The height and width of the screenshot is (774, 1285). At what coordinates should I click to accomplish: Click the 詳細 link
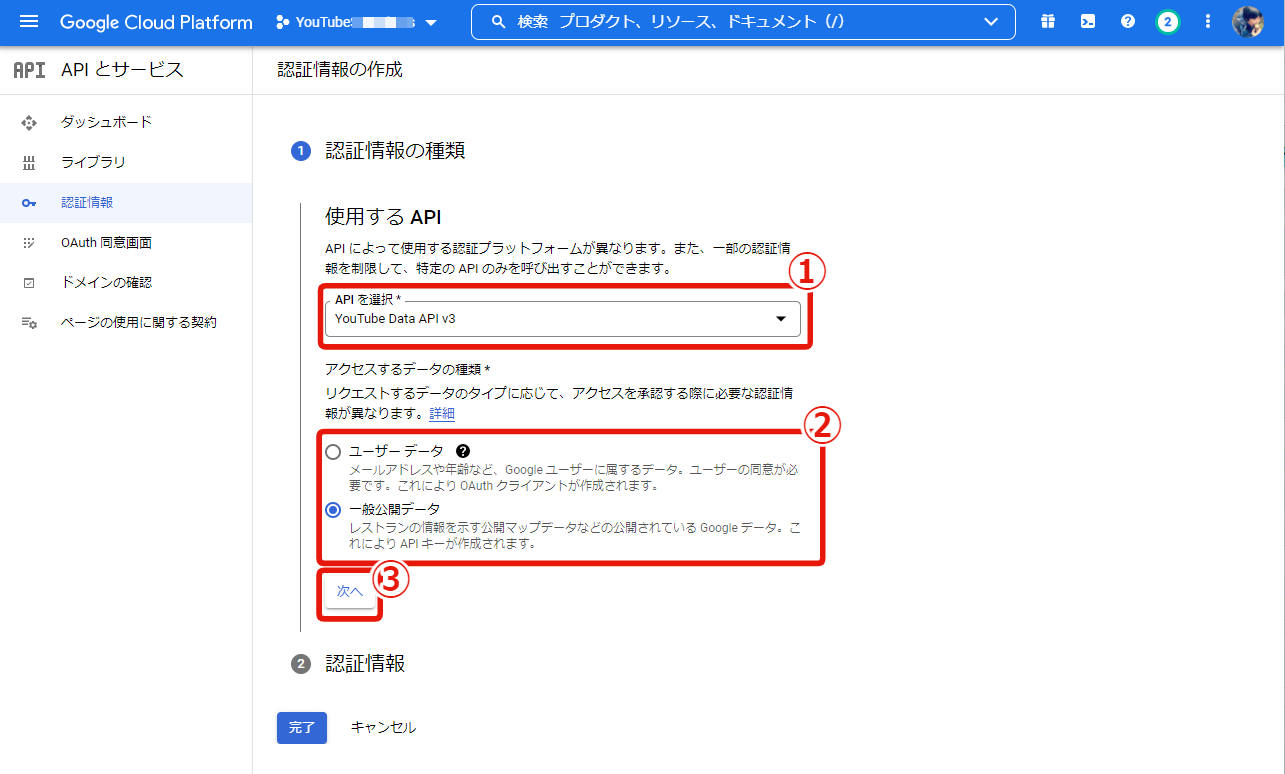click(442, 413)
